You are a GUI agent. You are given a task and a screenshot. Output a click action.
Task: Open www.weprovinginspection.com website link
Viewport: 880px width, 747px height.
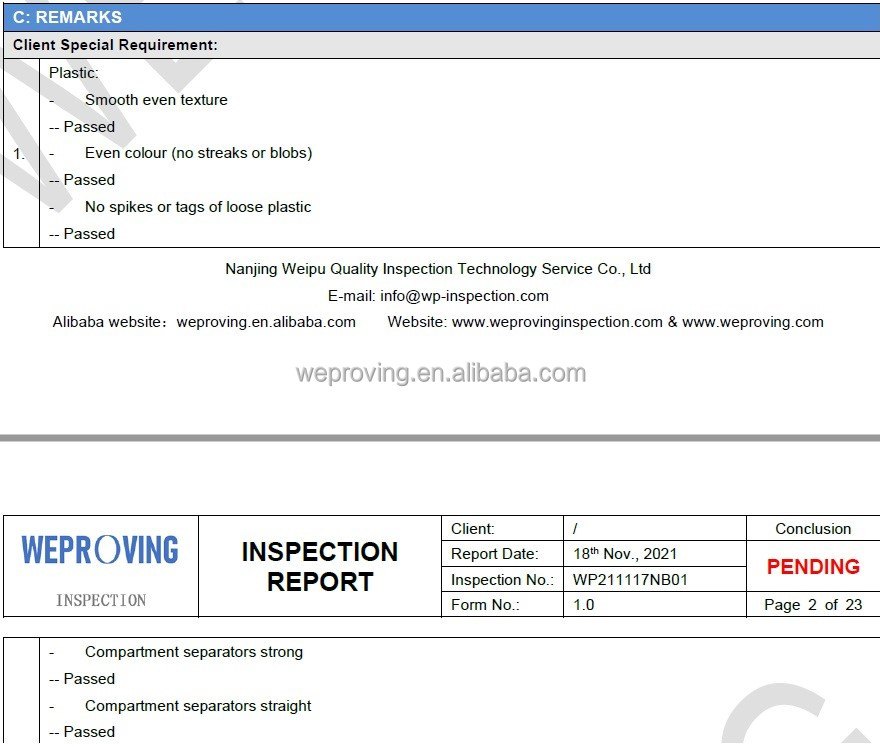557,322
